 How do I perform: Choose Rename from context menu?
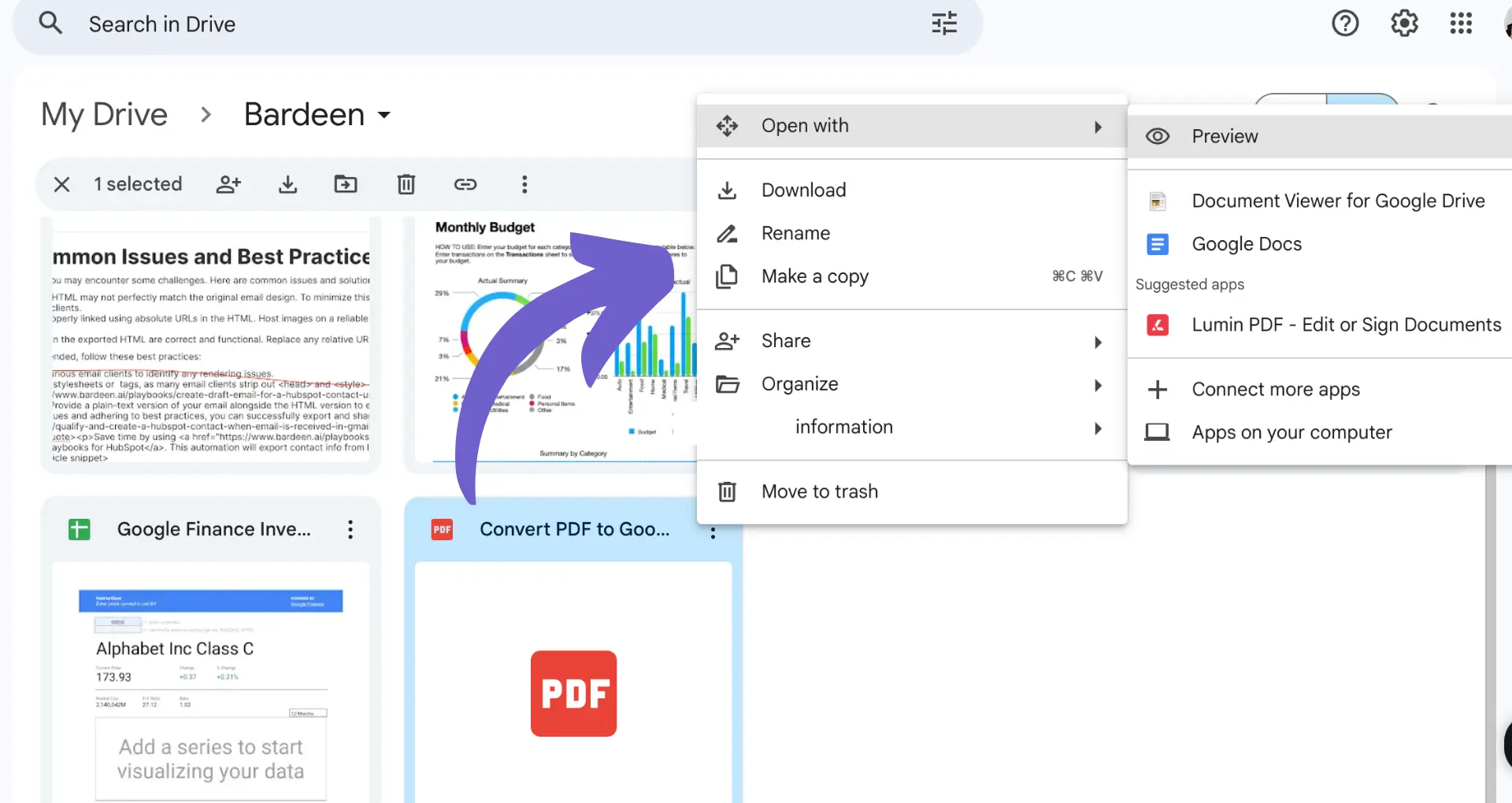912,233
